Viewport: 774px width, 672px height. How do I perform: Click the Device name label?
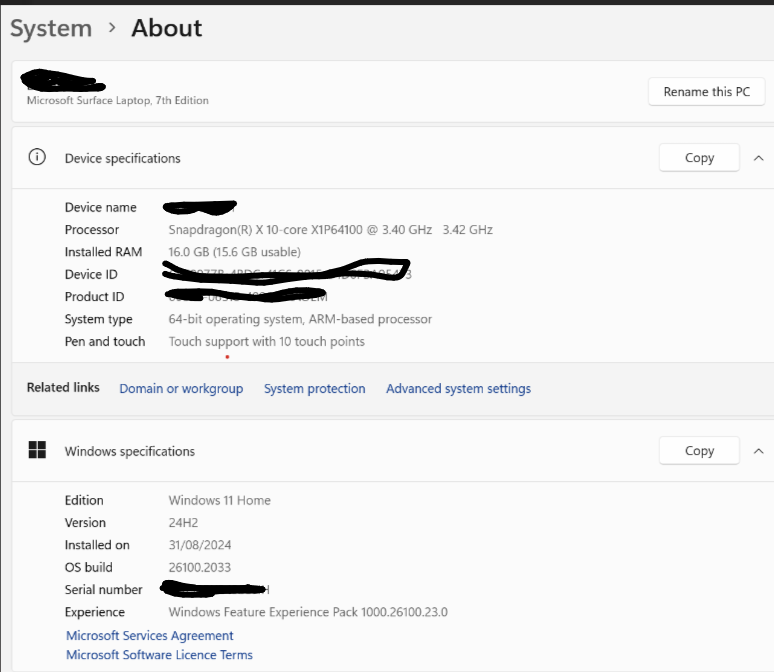101,207
